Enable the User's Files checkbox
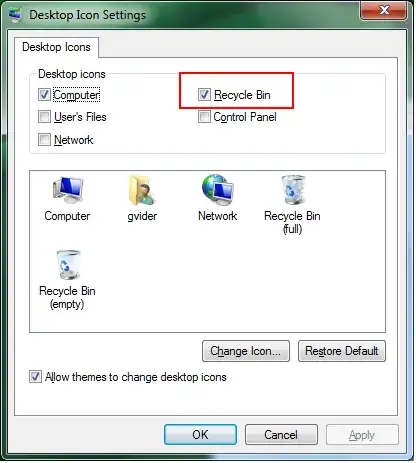 click(44, 117)
